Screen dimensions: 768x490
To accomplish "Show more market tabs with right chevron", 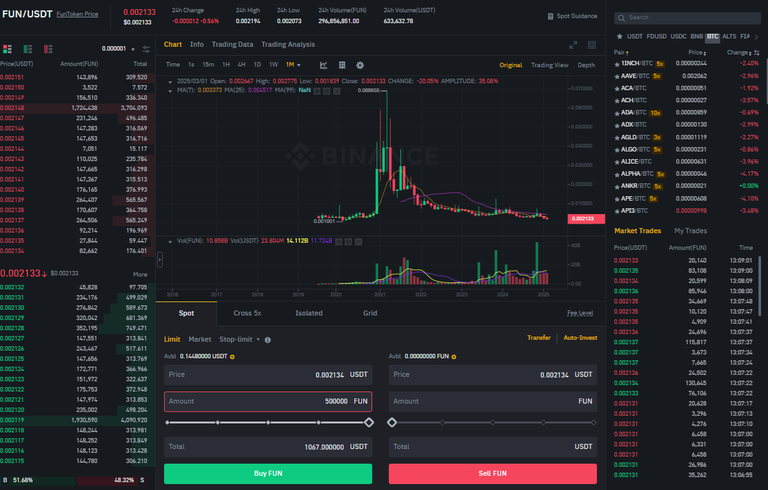I will click(757, 37).
